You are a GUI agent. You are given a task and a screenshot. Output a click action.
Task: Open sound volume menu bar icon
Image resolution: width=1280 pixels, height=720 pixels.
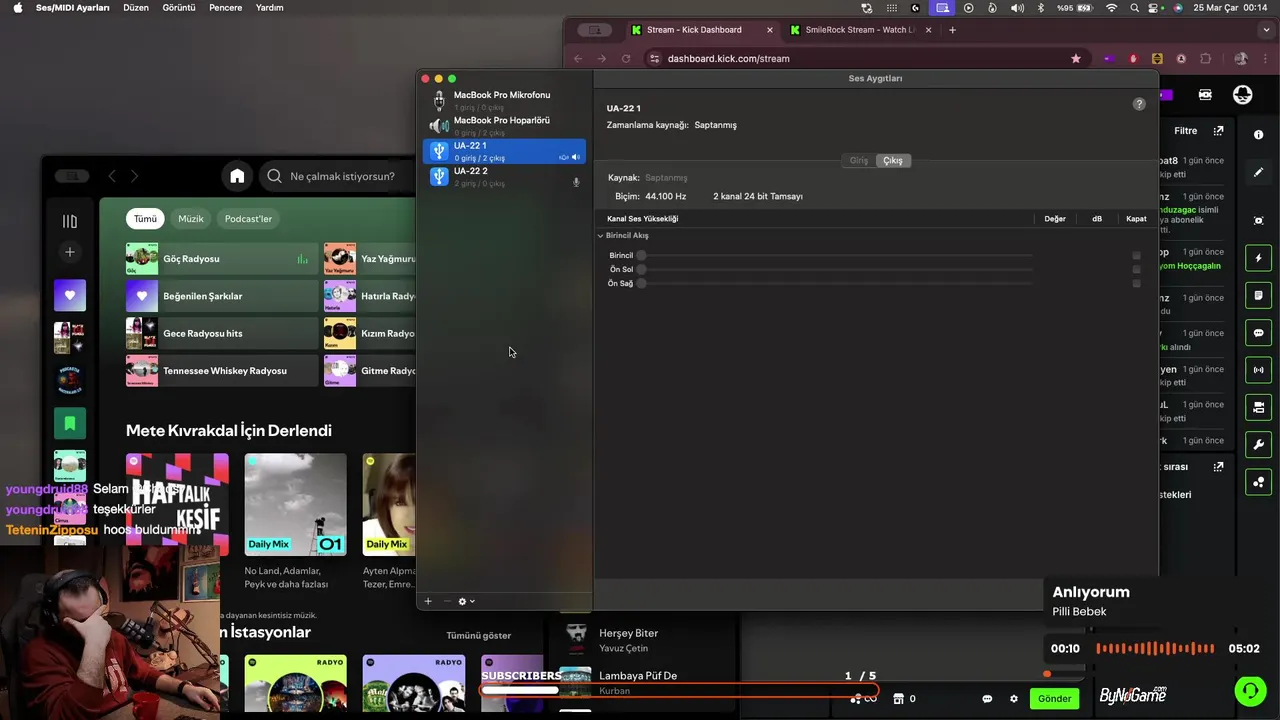pos(1017,7)
